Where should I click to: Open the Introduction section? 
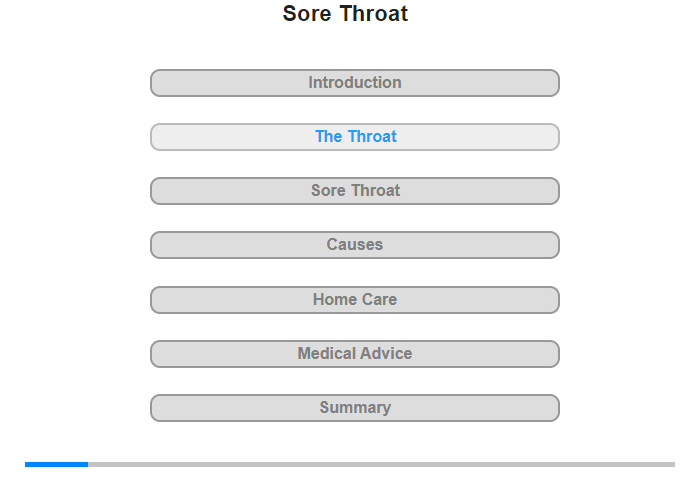point(355,83)
